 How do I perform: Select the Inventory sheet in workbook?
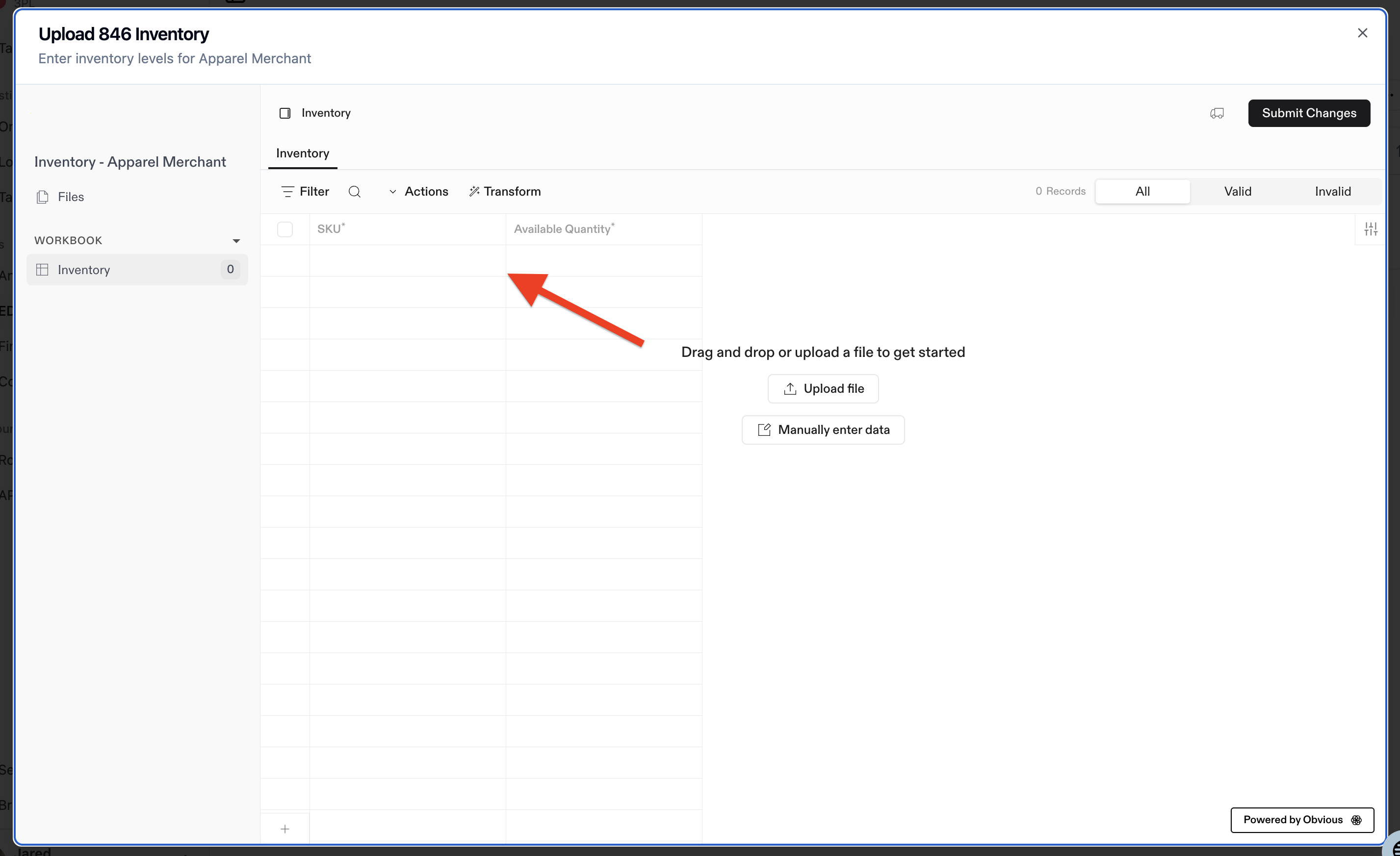137,270
